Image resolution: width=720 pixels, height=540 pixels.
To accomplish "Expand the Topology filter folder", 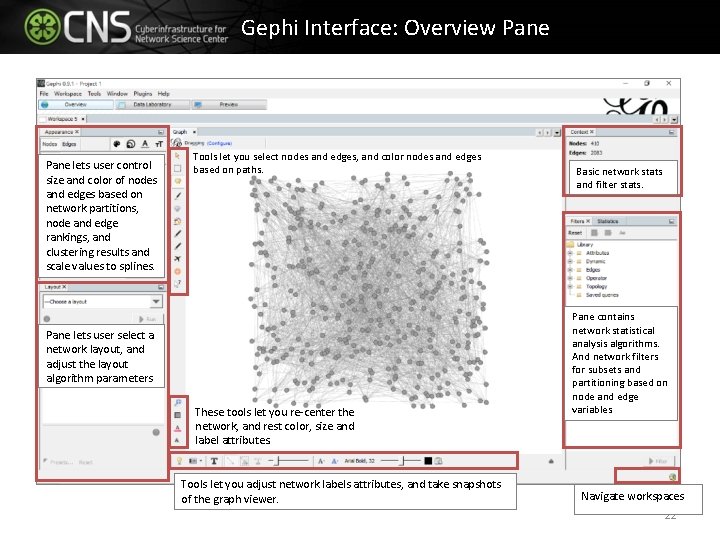I will pyautogui.click(x=570, y=286).
